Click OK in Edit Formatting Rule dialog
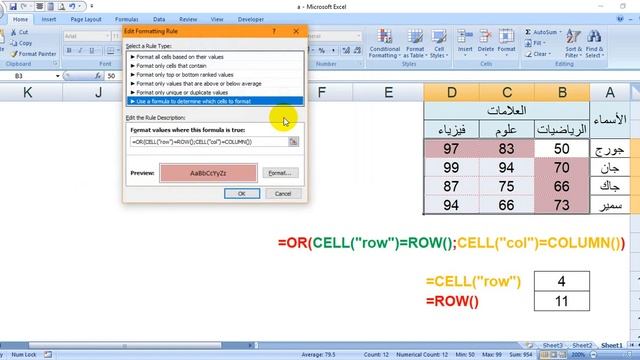640x360 pixels. (x=242, y=193)
